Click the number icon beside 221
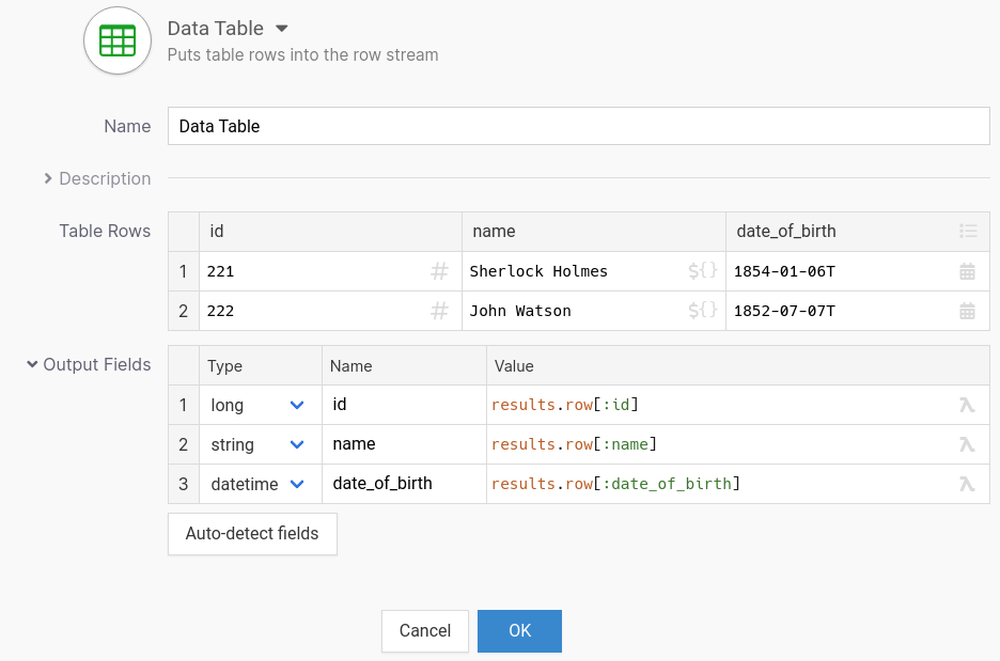This screenshot has height=661, width=1000. point(439,272)
